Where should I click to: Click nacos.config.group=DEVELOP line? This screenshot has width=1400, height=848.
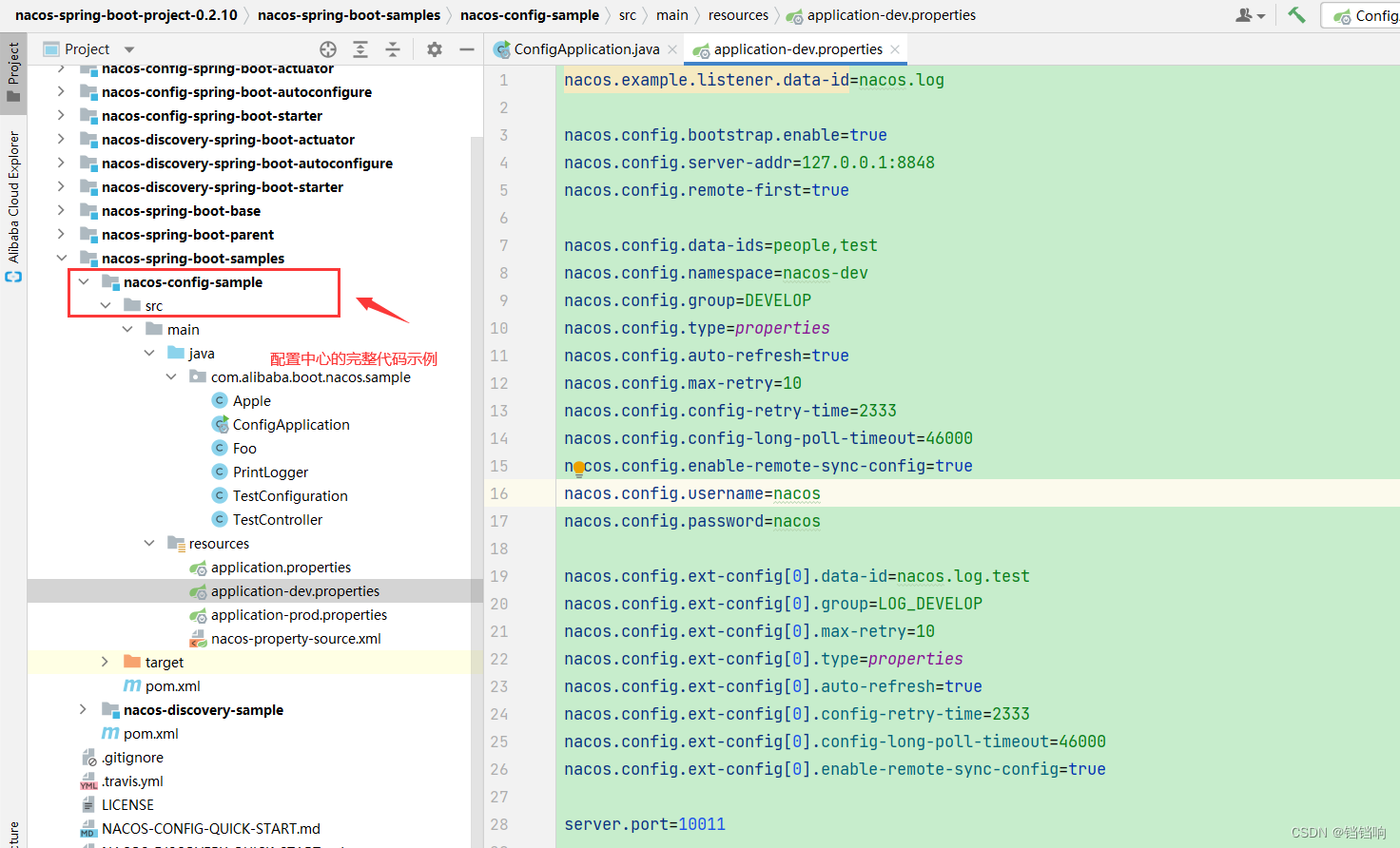[x=688, y=301]
